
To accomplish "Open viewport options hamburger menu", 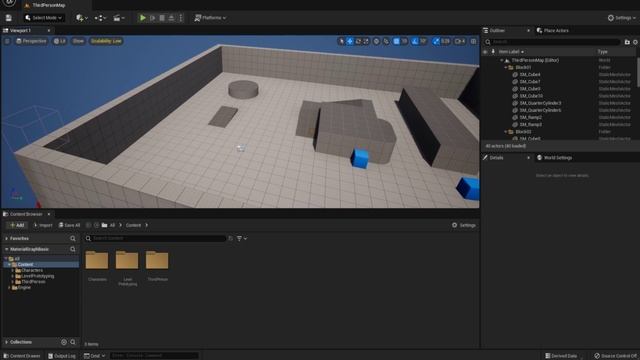I will coord(7,41).
